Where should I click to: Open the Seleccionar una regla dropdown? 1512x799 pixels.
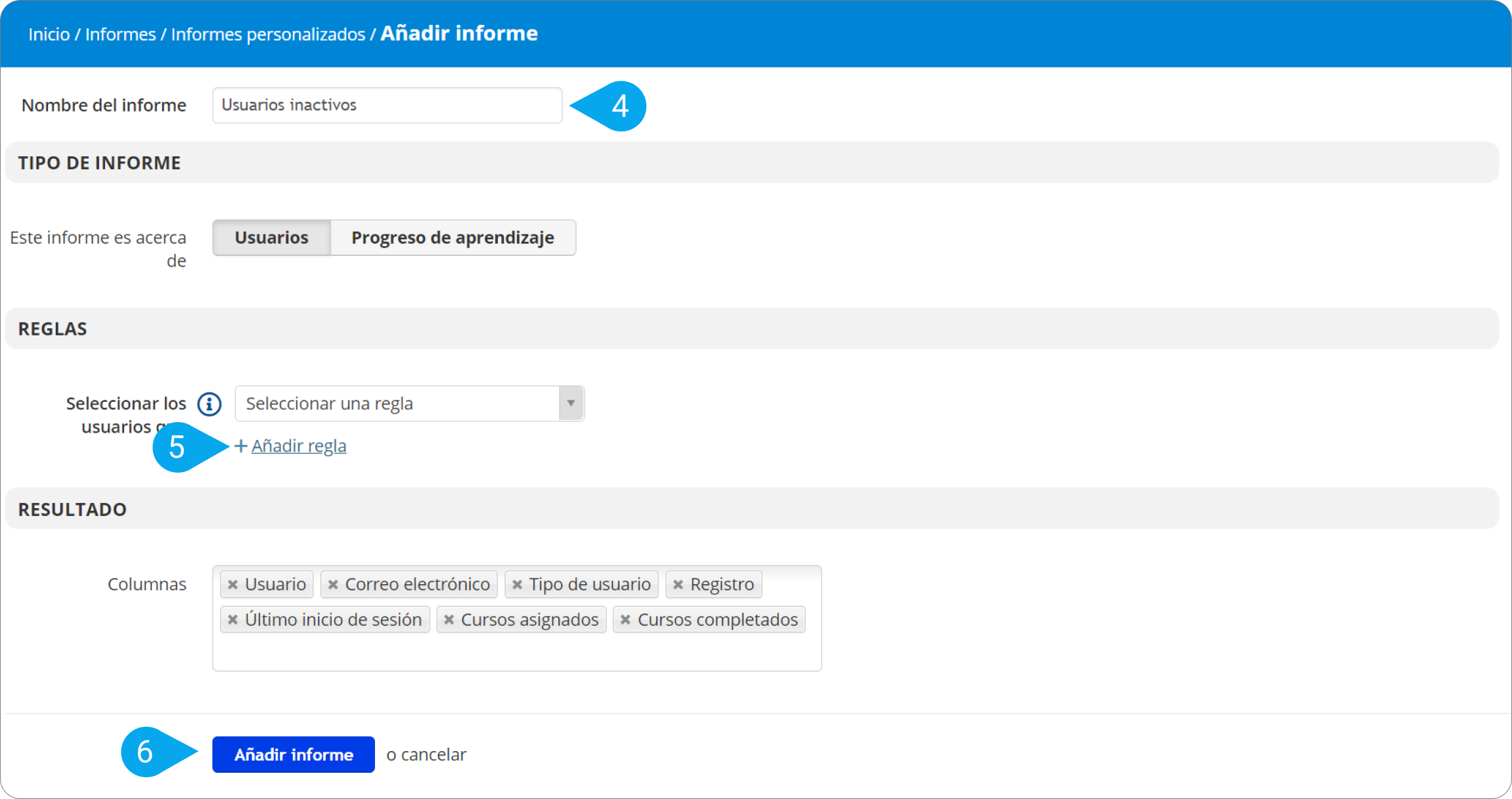coord(409,403)
